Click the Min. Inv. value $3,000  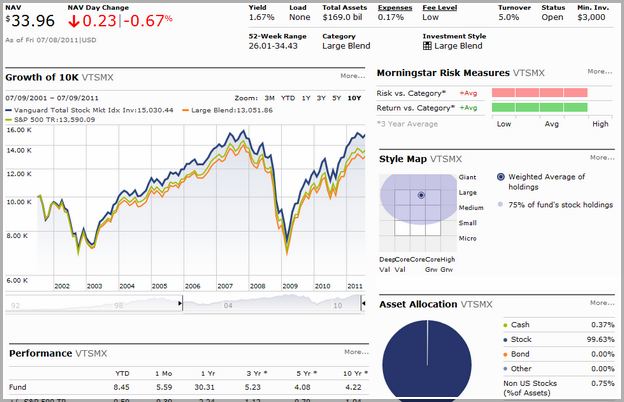click(x=591, y=17)
